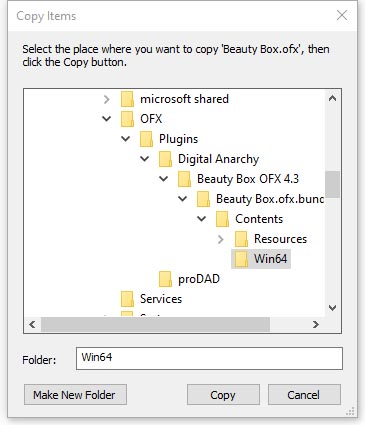This screenshot has height=425, width=365.
Task: Select the OFX folder icon
Action: pos(127,119)
